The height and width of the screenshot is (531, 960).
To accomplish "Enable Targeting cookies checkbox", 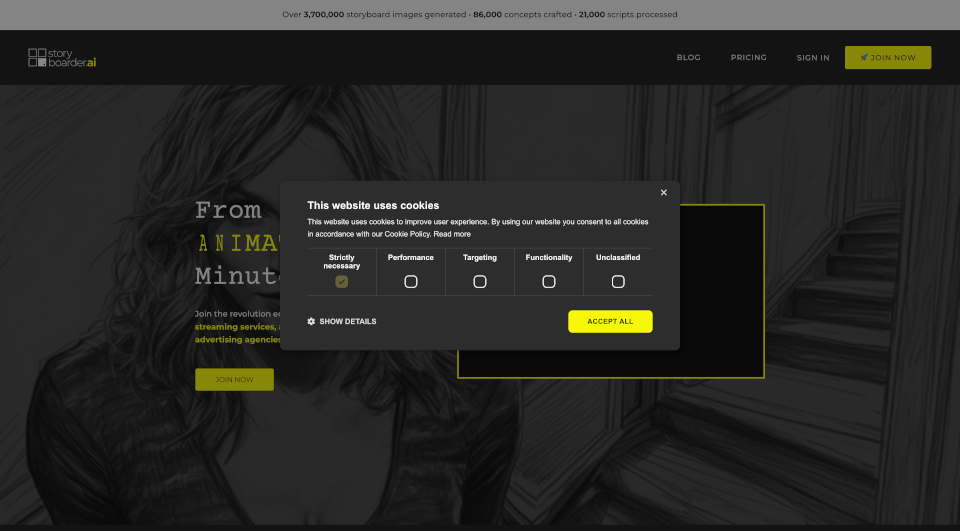I will point(480,282).
